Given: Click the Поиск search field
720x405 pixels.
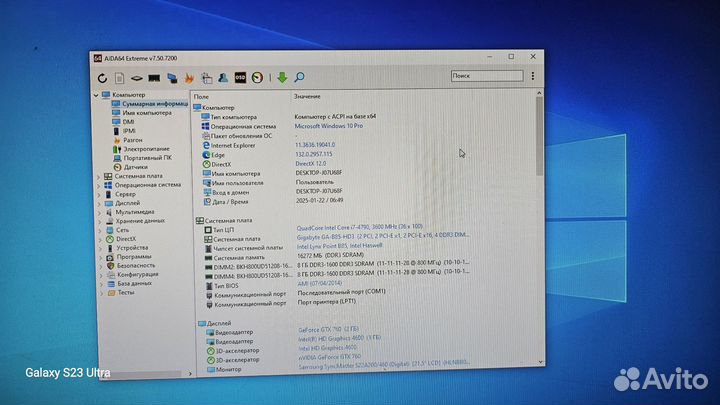Looking at the screenshot, I should [483, 75].
